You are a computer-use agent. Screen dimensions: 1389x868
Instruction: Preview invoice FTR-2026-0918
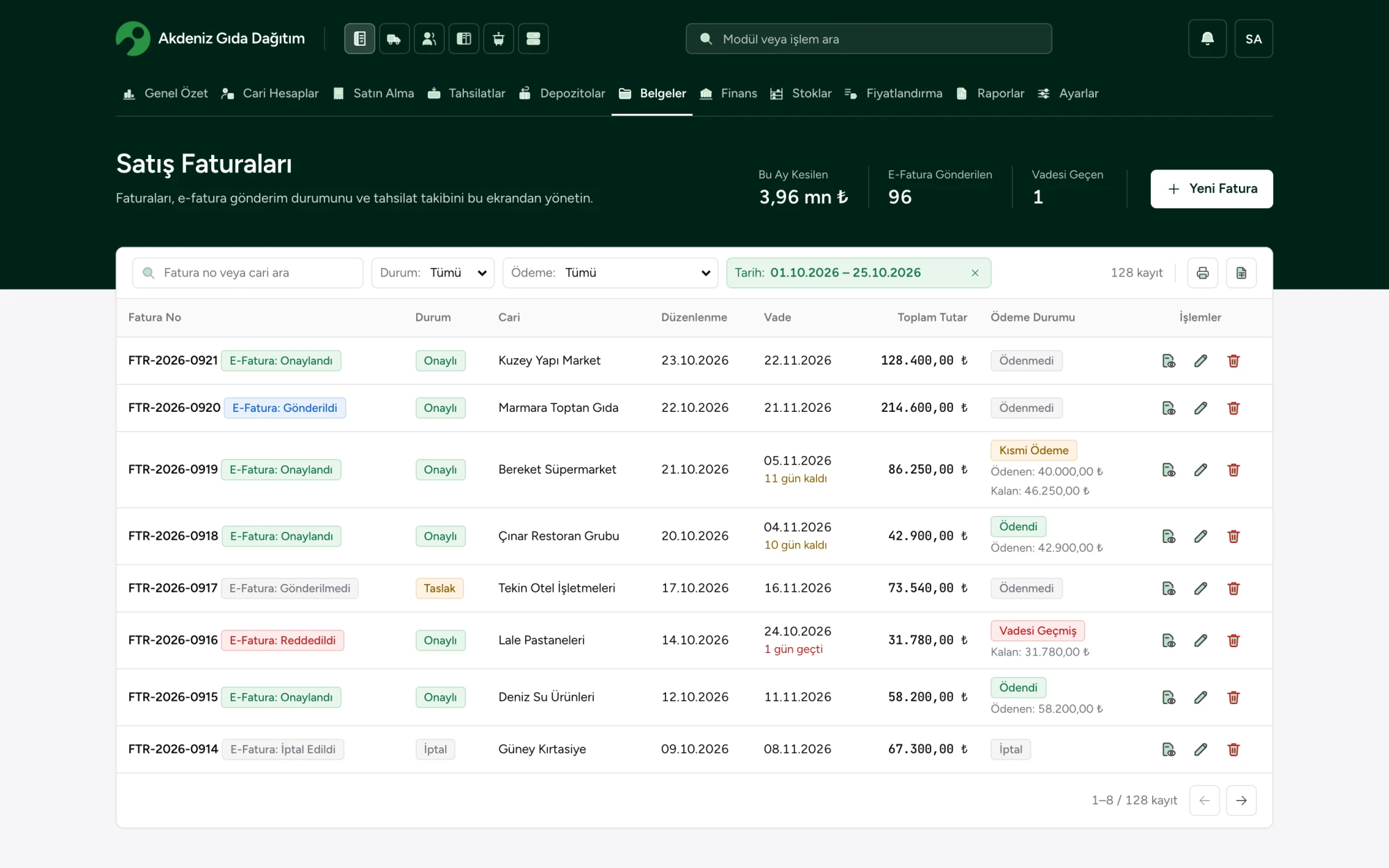(1169, 536)
